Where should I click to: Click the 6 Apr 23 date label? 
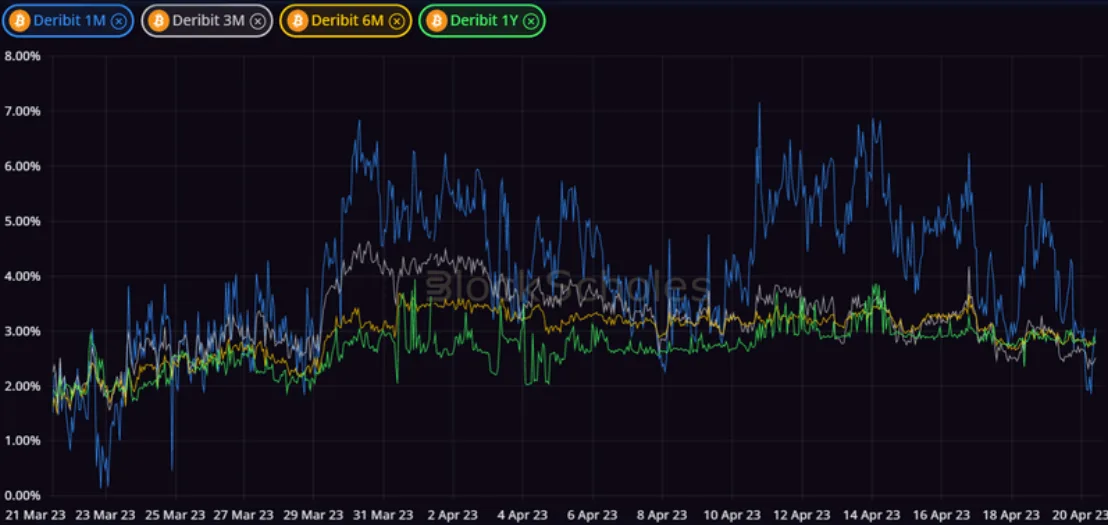592,514
